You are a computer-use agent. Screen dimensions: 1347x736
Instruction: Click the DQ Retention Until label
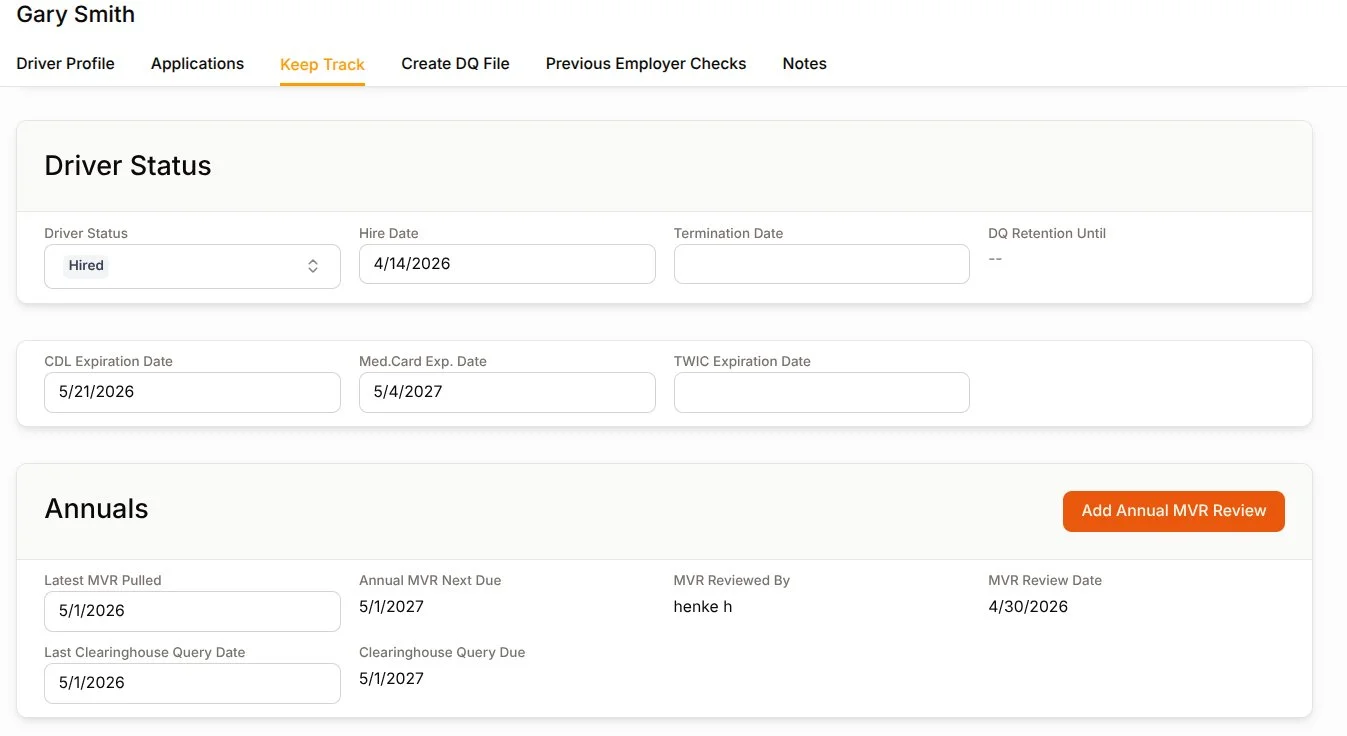pos(1047,233)
